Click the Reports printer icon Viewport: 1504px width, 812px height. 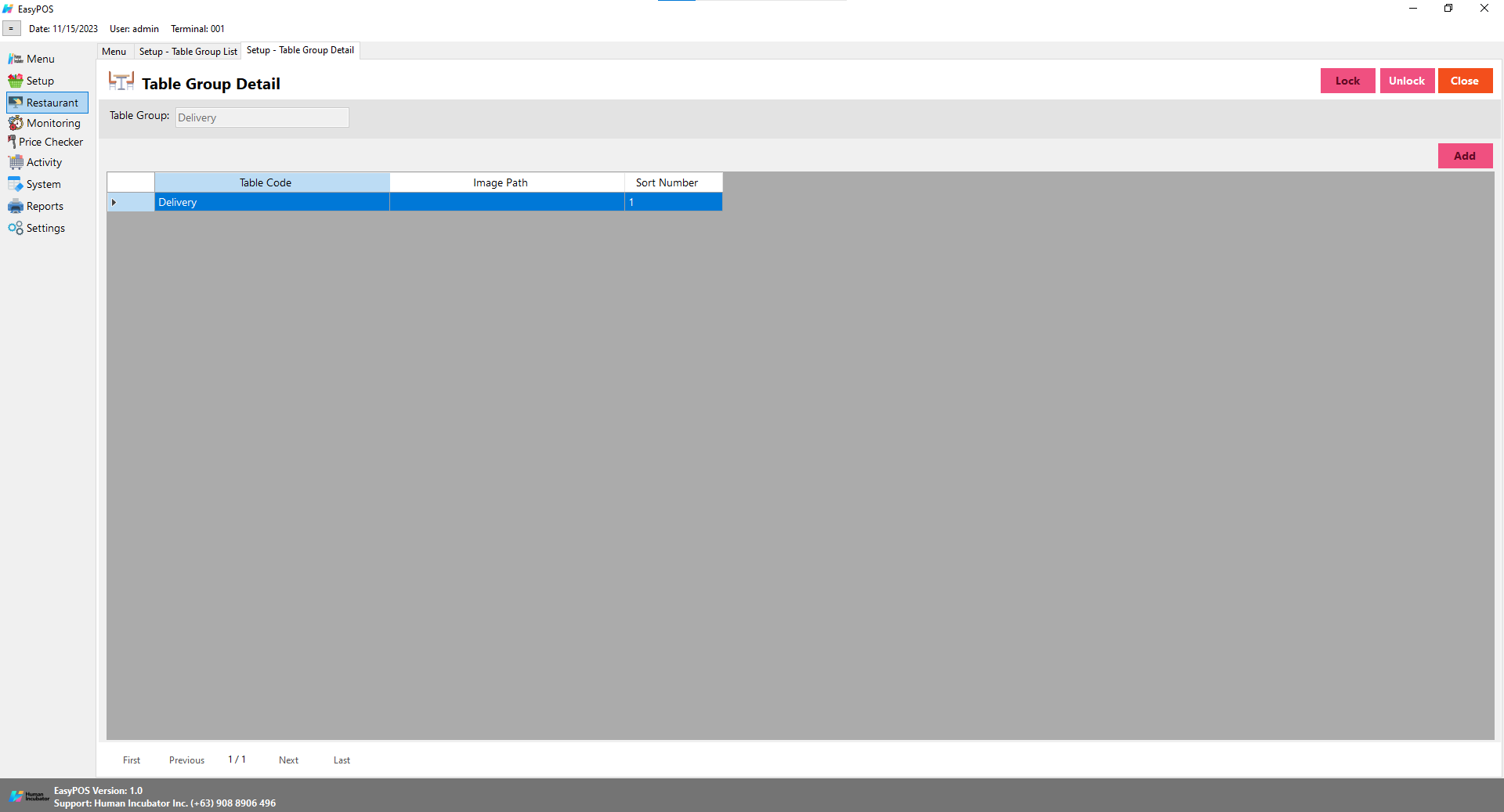click(15, 206)
